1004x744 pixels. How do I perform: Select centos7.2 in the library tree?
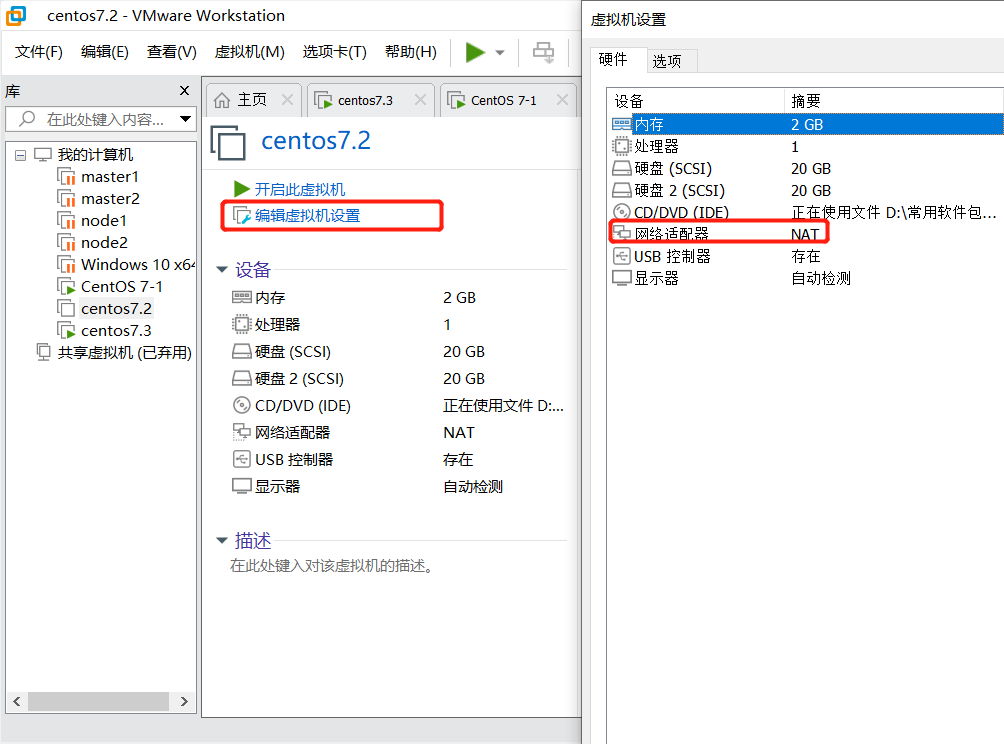[116, 309]
